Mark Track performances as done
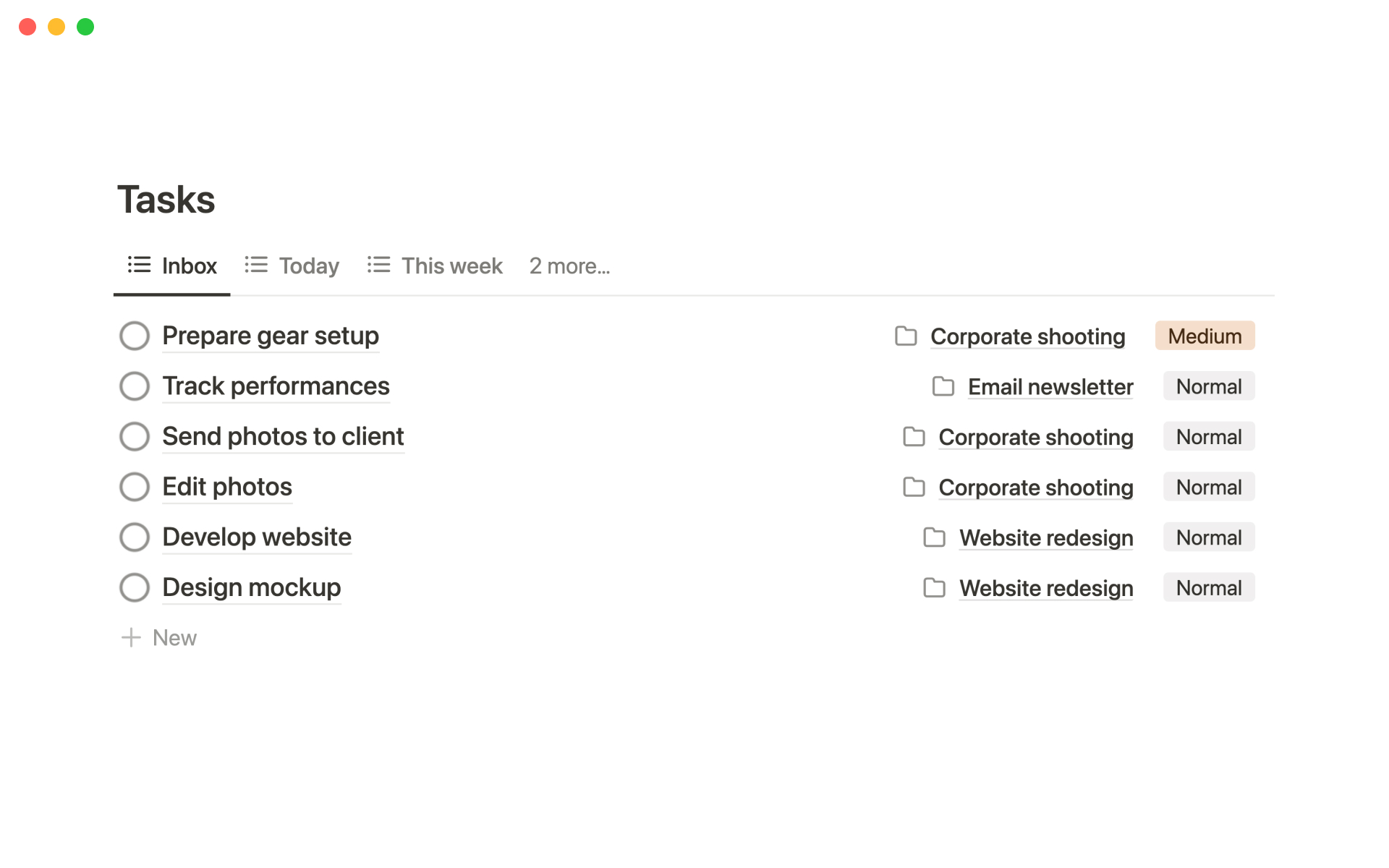The width and height of the screenshot is (1389, 868). [135, 386]
